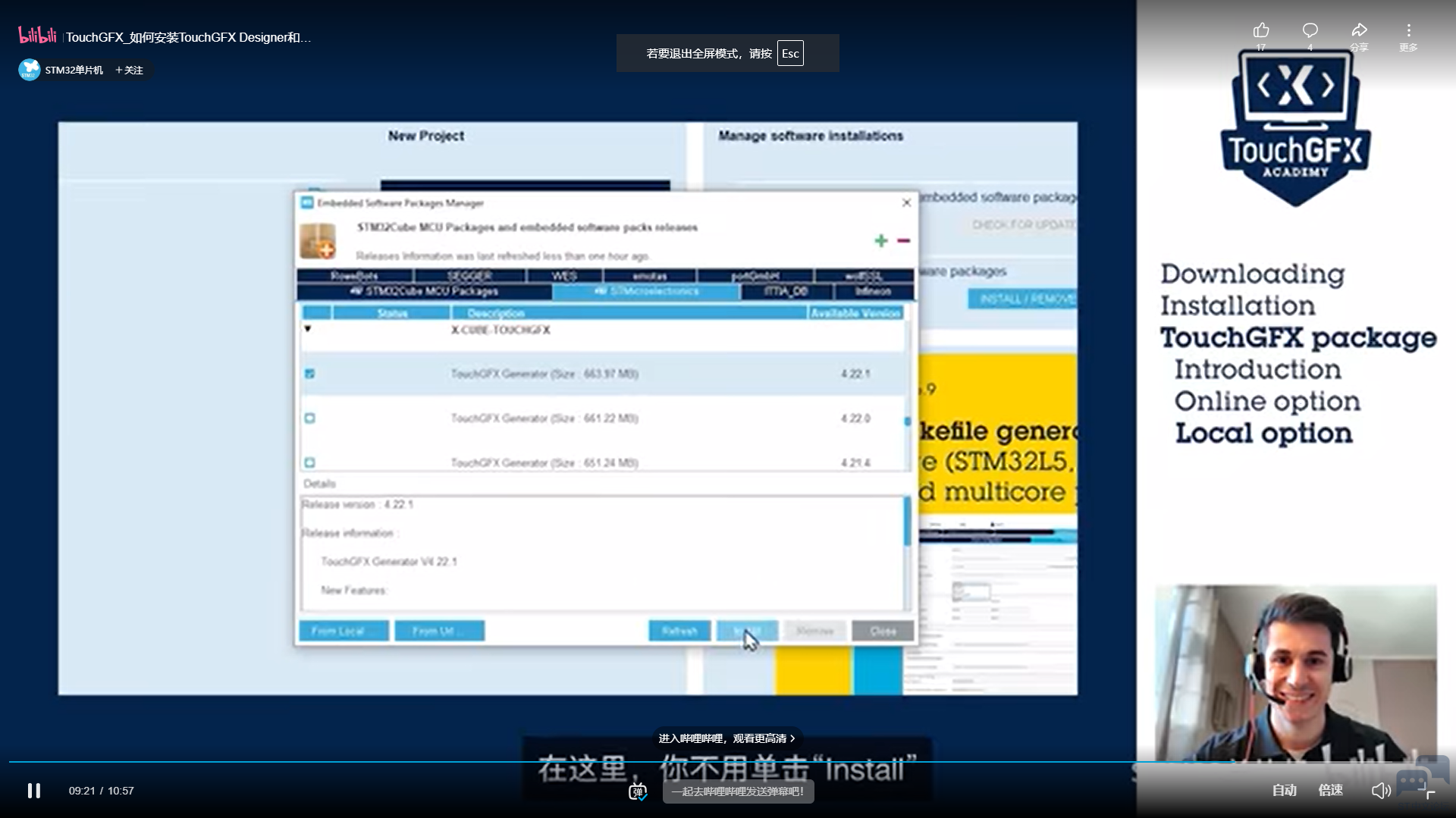Click the Remove button in the dialog
This screenshot has width=1456, height=818.
pos(815,631)
